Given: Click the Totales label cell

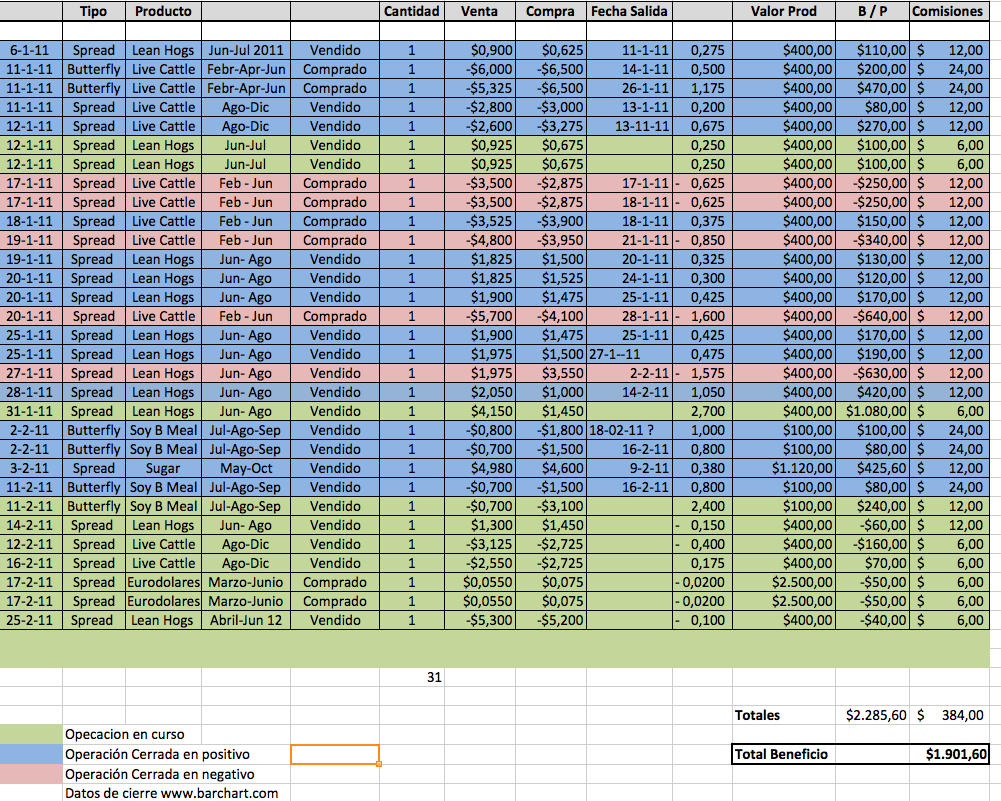Looking at the screenshot, I should click(x=783, y=715).
